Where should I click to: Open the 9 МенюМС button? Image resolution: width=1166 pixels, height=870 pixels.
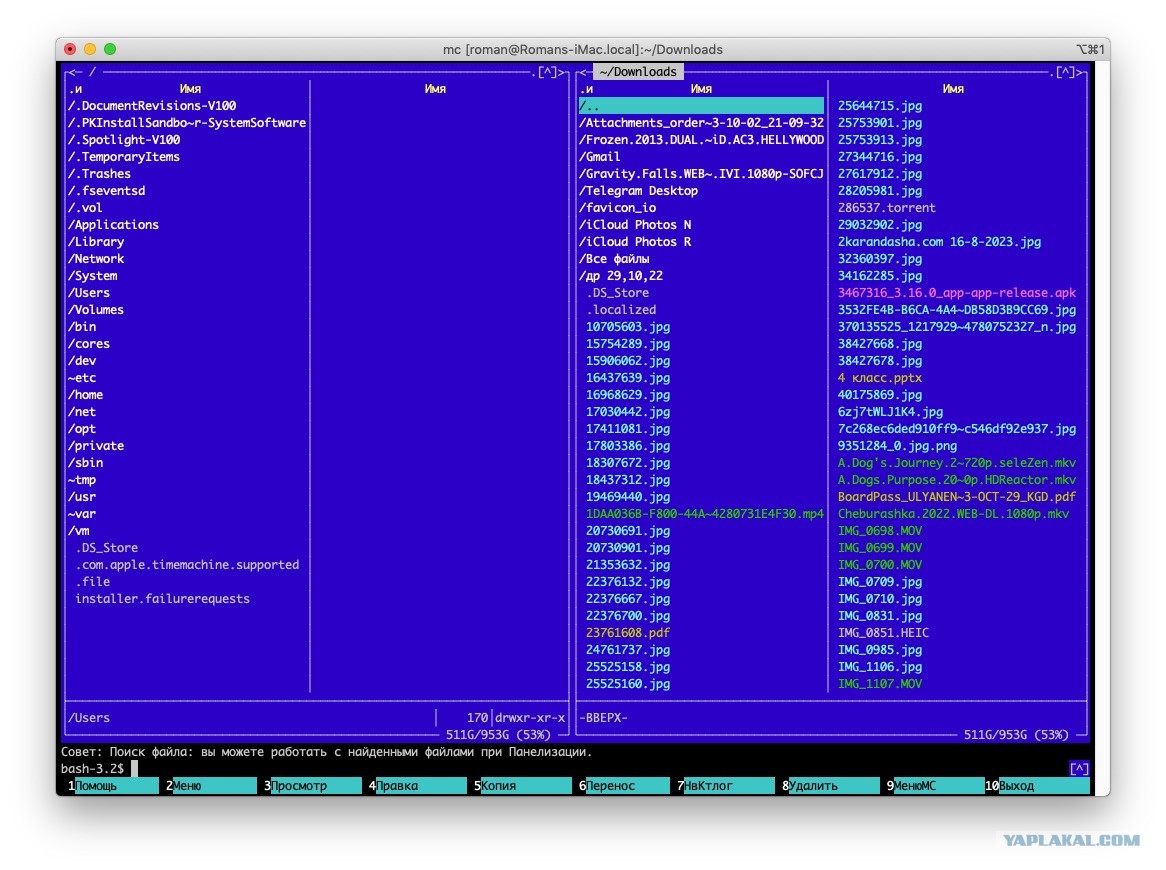(935, 785)
